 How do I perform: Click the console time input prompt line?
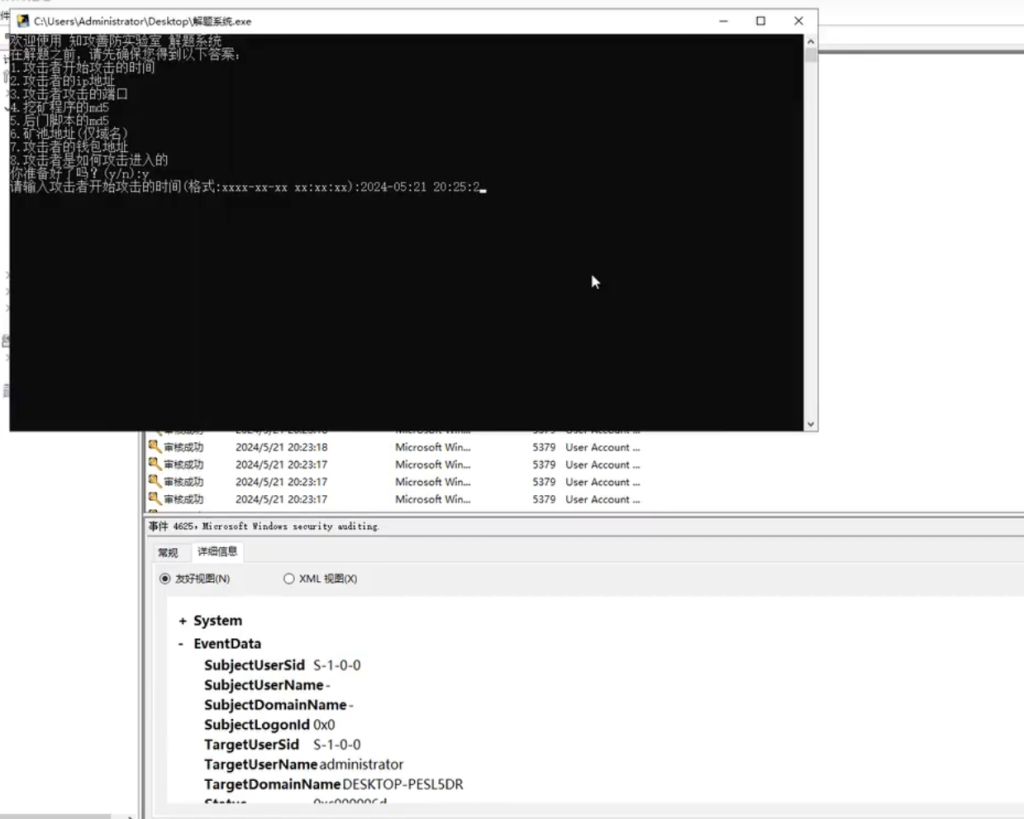click(248, 187)
